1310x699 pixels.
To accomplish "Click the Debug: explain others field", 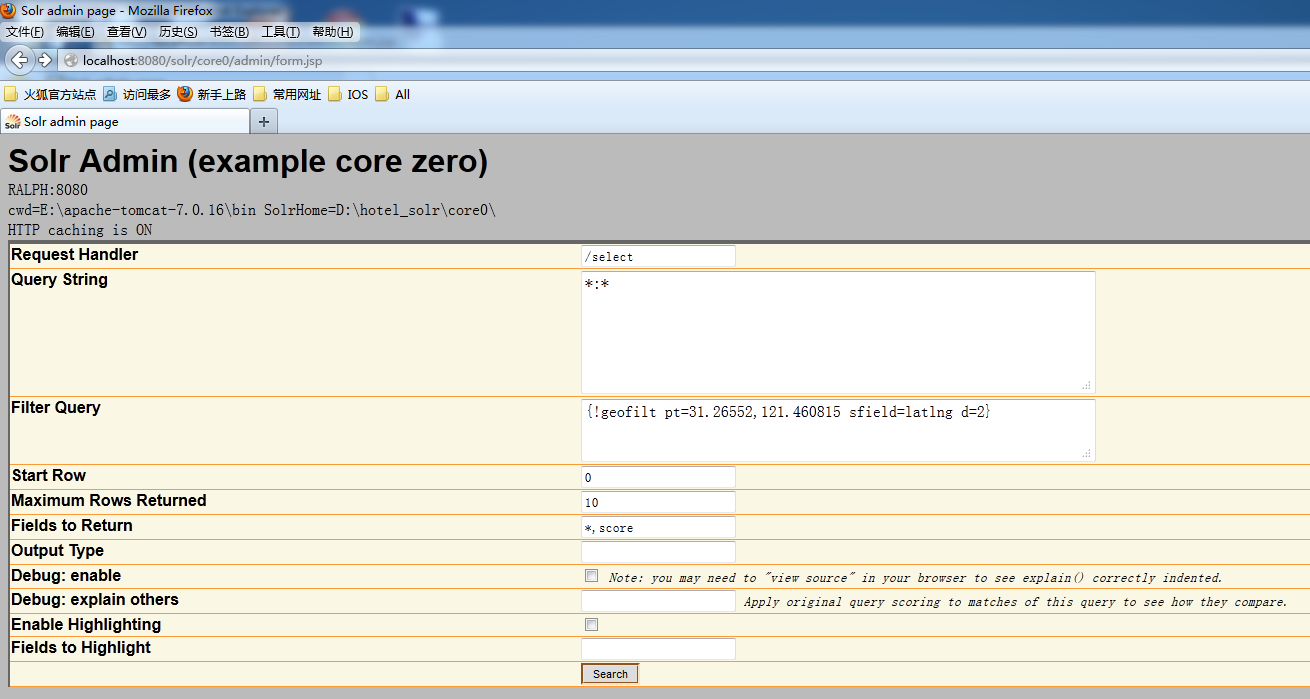I will [x=658, y=601].
